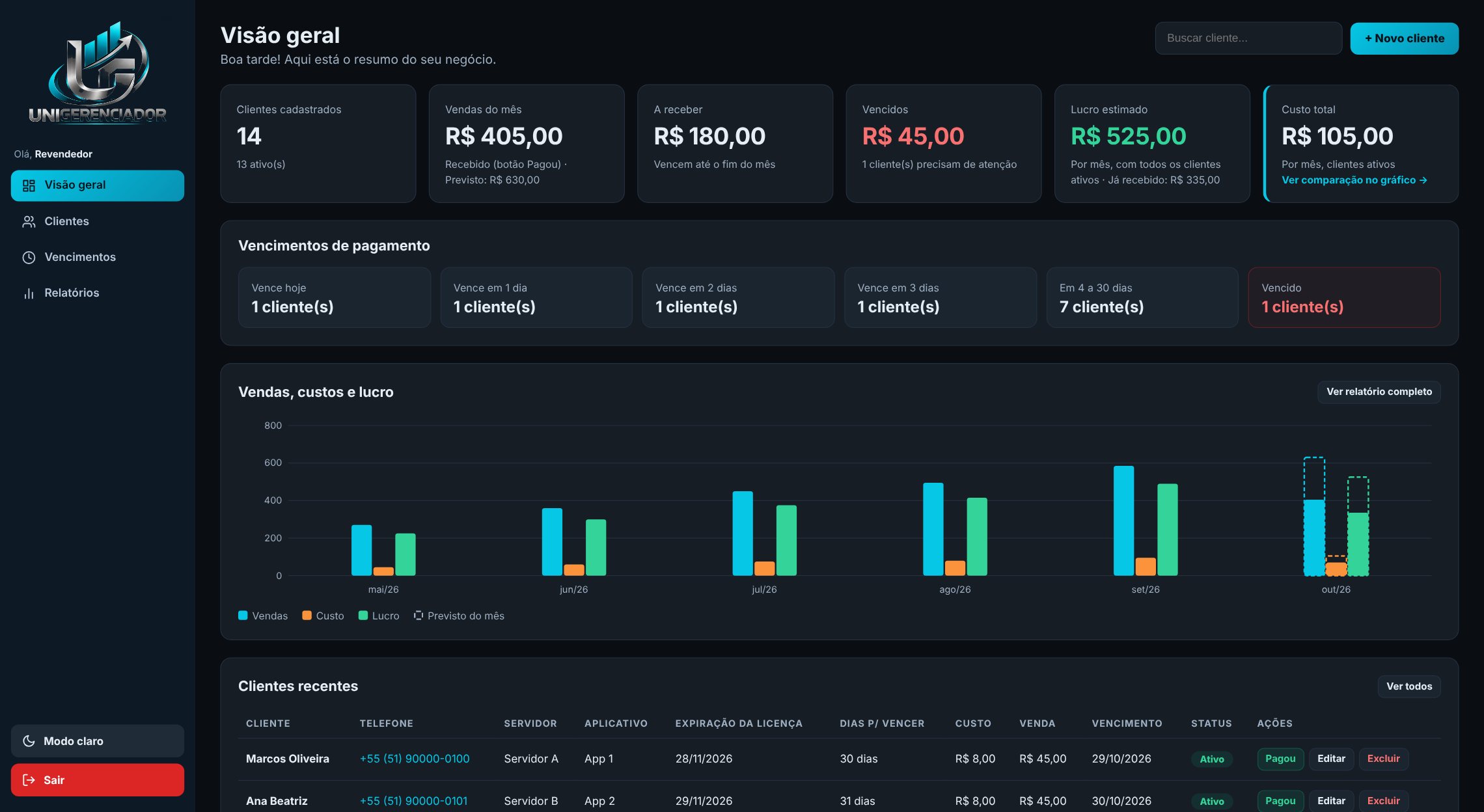This screenshot has height=812, width=1484.
Task: Click Editar for Ana Beatriz
Action: [x=1331, y=801]
